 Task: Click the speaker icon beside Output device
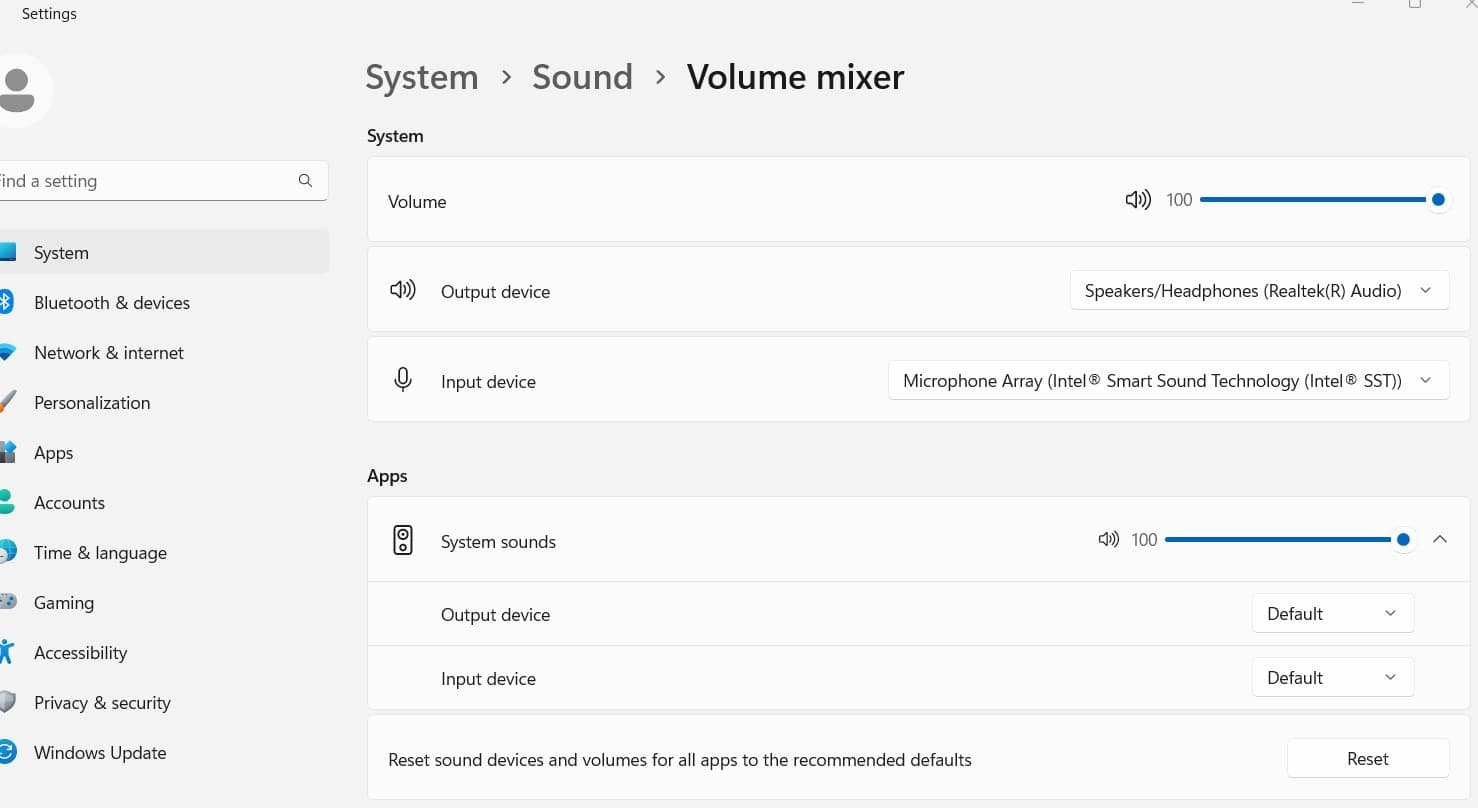[x=403, y=291]
